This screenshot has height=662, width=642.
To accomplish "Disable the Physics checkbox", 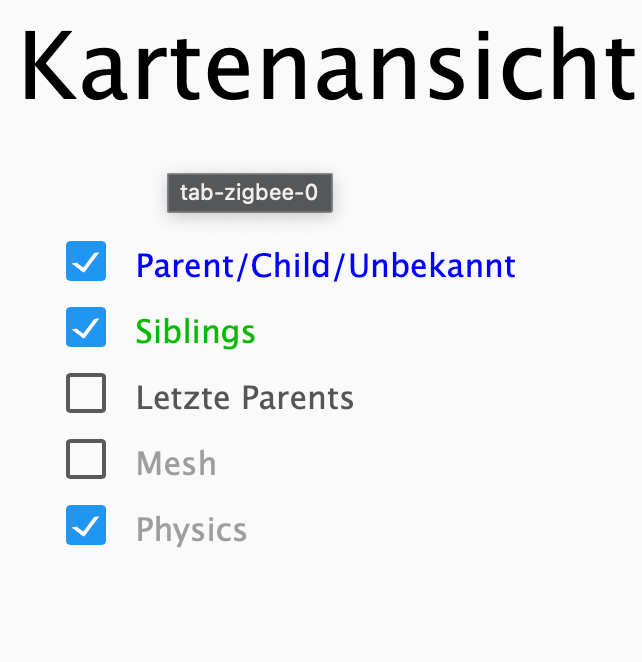I will pyautogui.click(x=86, y=526).
